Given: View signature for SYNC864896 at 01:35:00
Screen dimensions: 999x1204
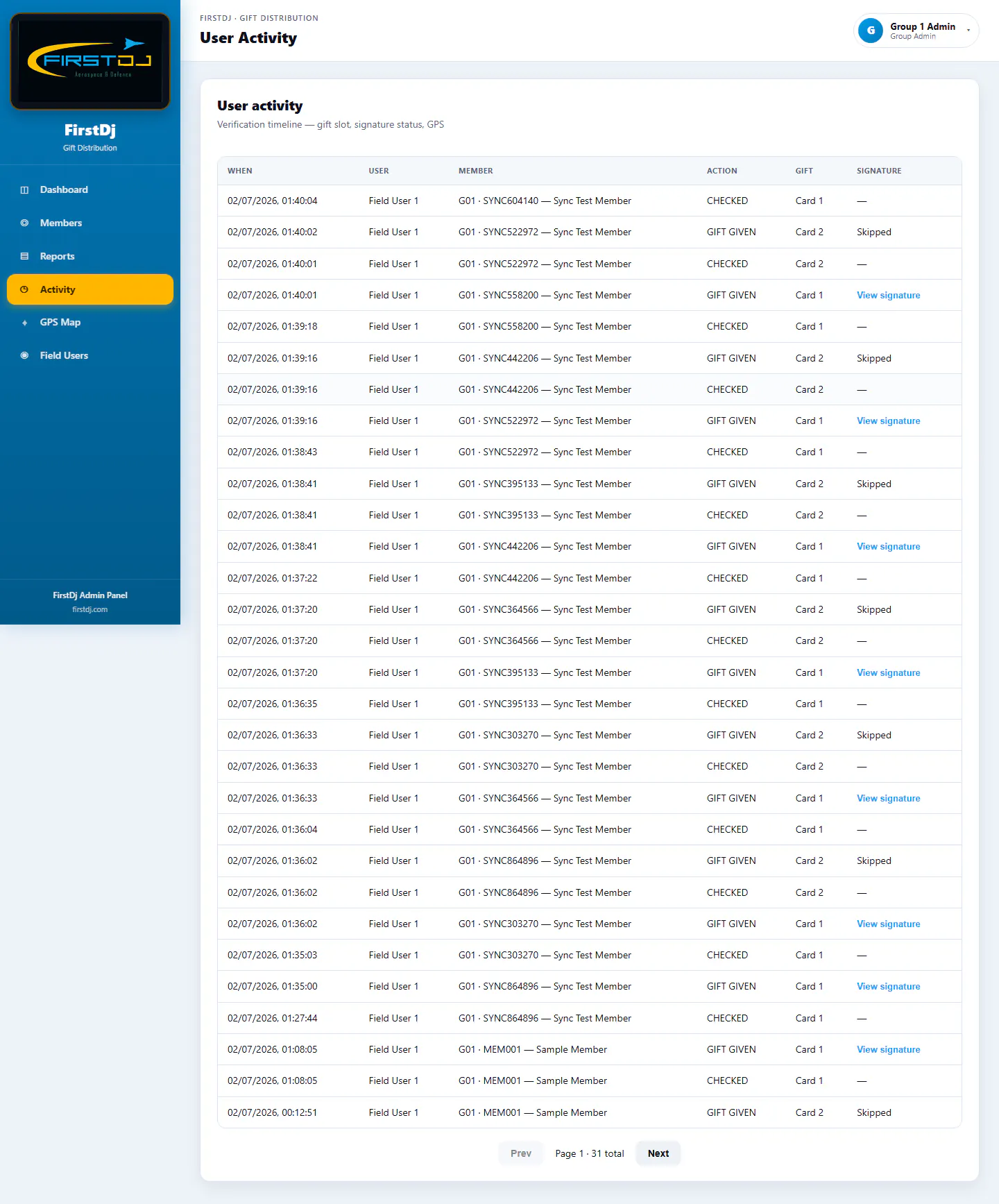Looking at the screenshot, I should 888,987.
